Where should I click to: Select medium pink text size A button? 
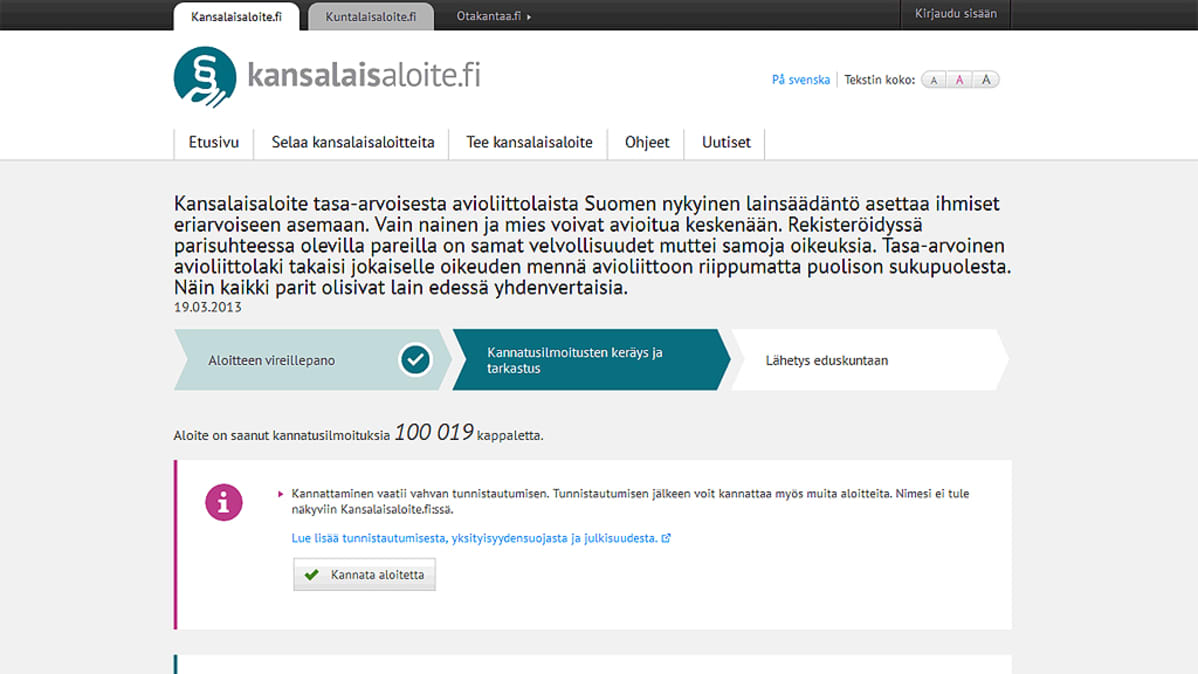tap(960, 79)
